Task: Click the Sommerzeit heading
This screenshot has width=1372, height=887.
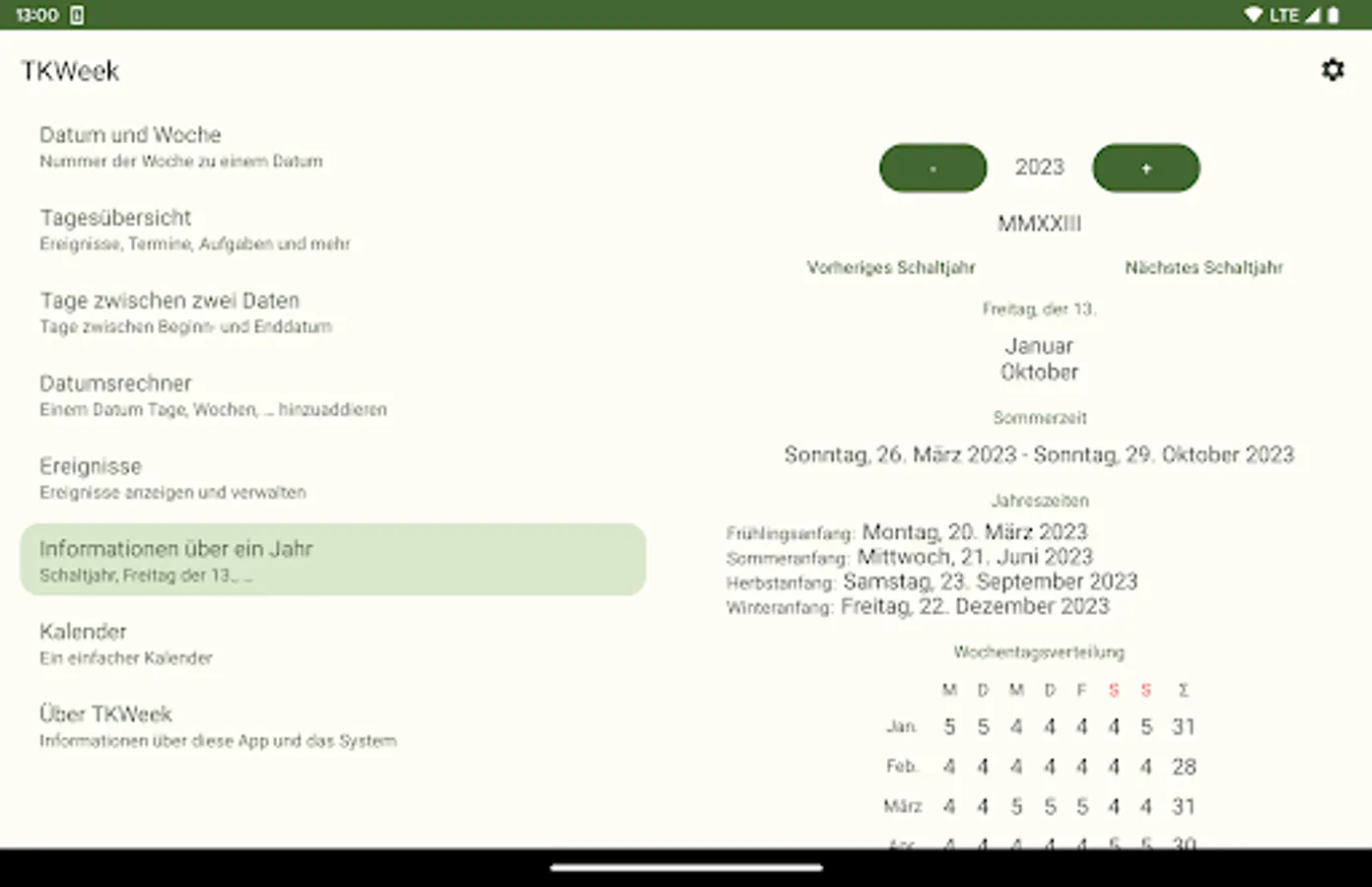Action: (1040, 418)
